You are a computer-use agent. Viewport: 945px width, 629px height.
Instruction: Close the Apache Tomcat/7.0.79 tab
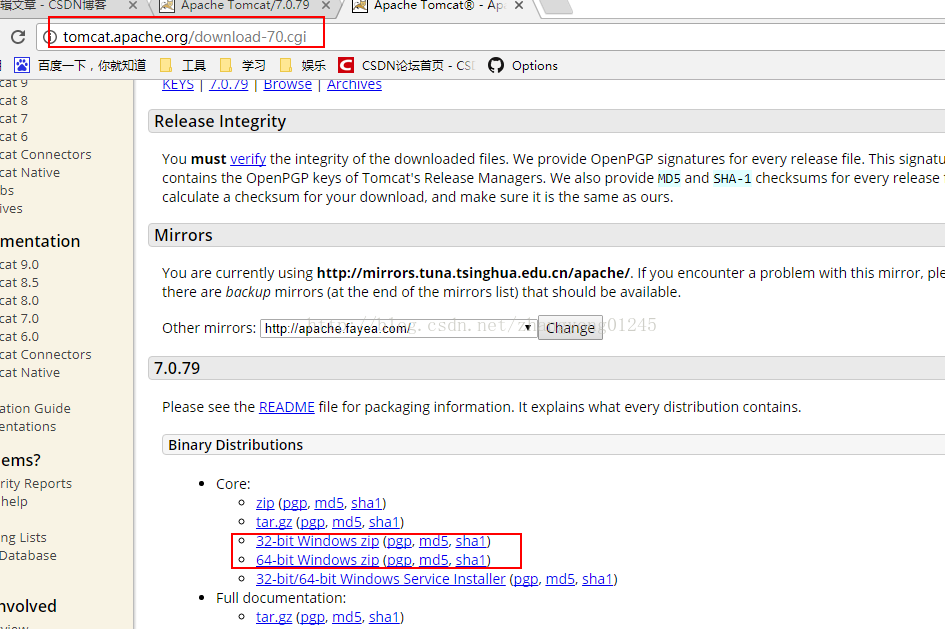coord(325,5)
